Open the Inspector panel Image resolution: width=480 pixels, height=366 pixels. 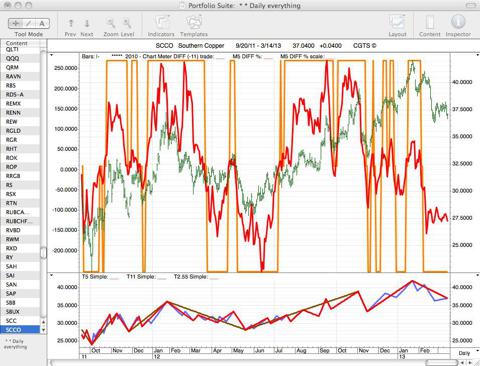click(458, 26)
